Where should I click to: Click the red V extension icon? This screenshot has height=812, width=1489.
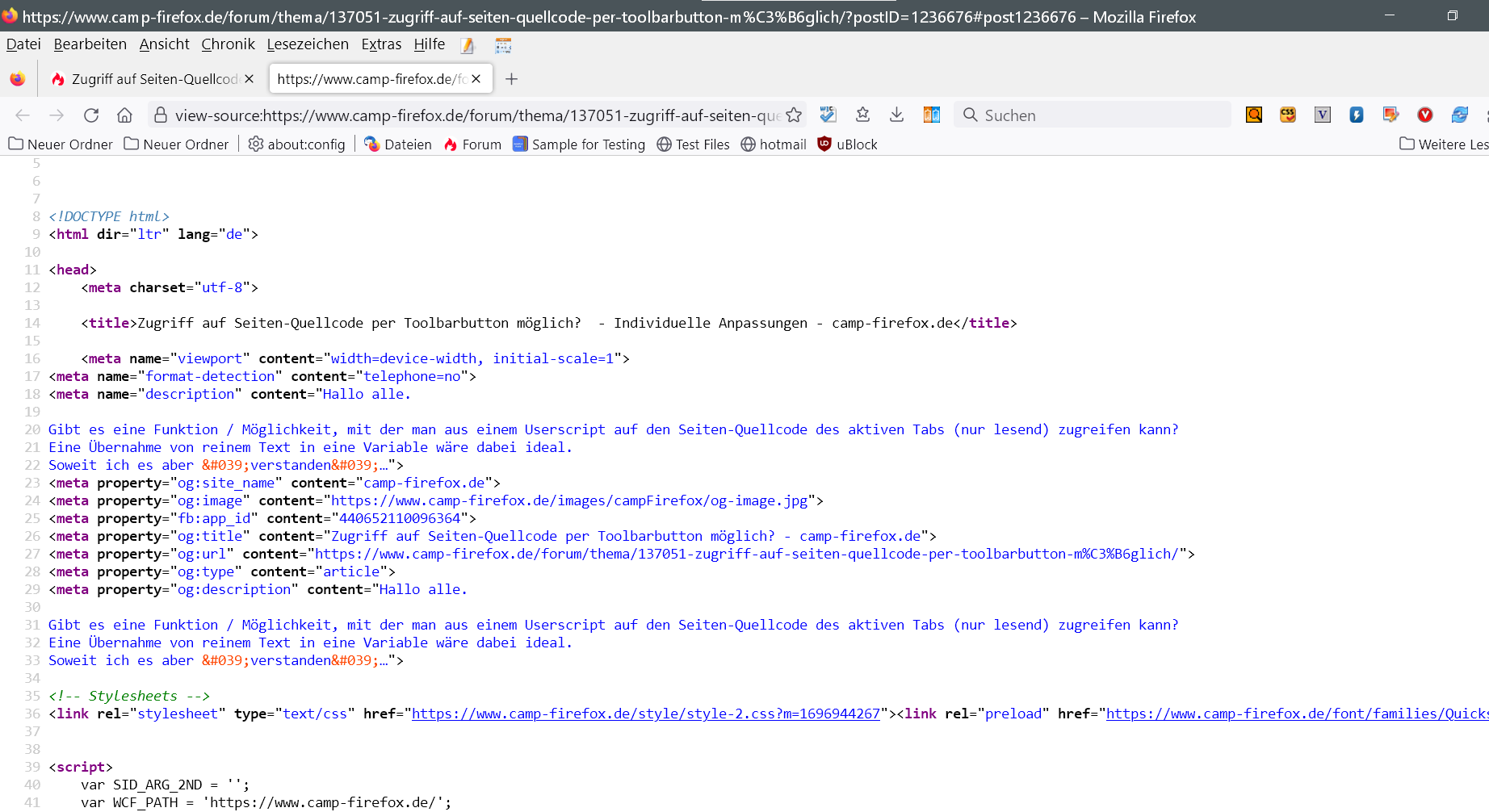1425,115
